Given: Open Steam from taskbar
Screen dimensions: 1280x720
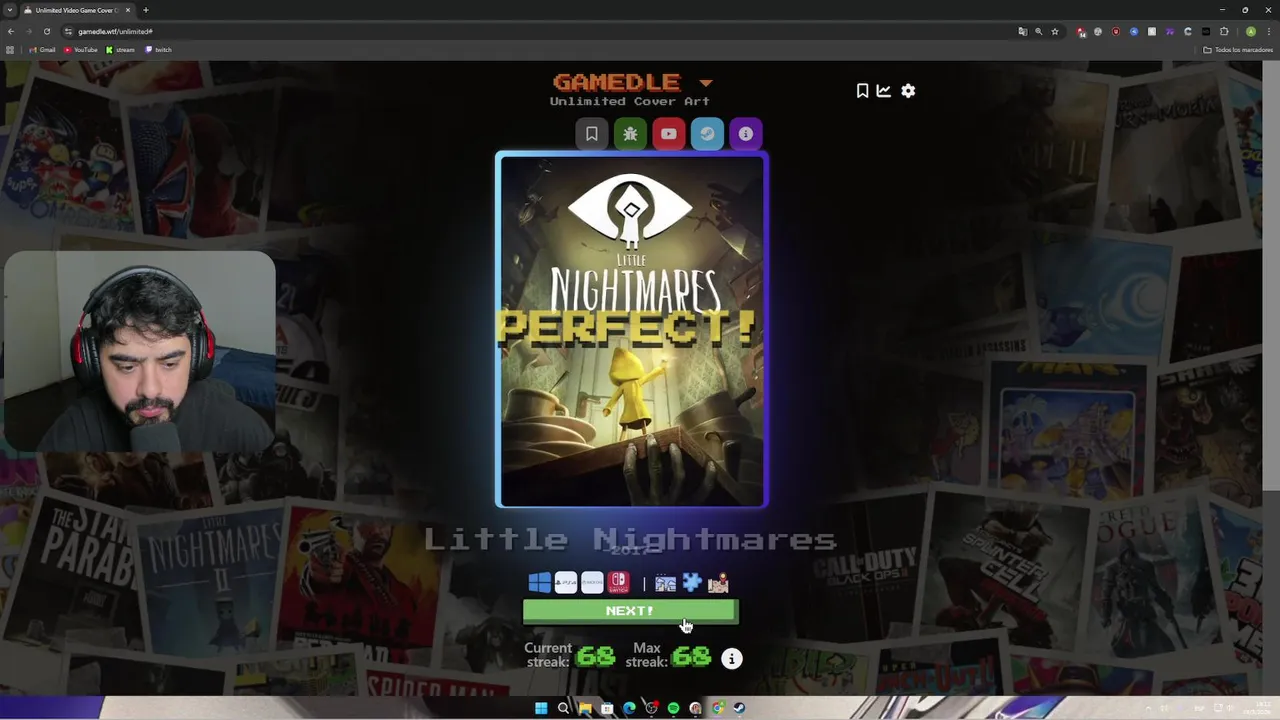Looking at the screenshot, I should pyautogui.click(x=739, y=708).
